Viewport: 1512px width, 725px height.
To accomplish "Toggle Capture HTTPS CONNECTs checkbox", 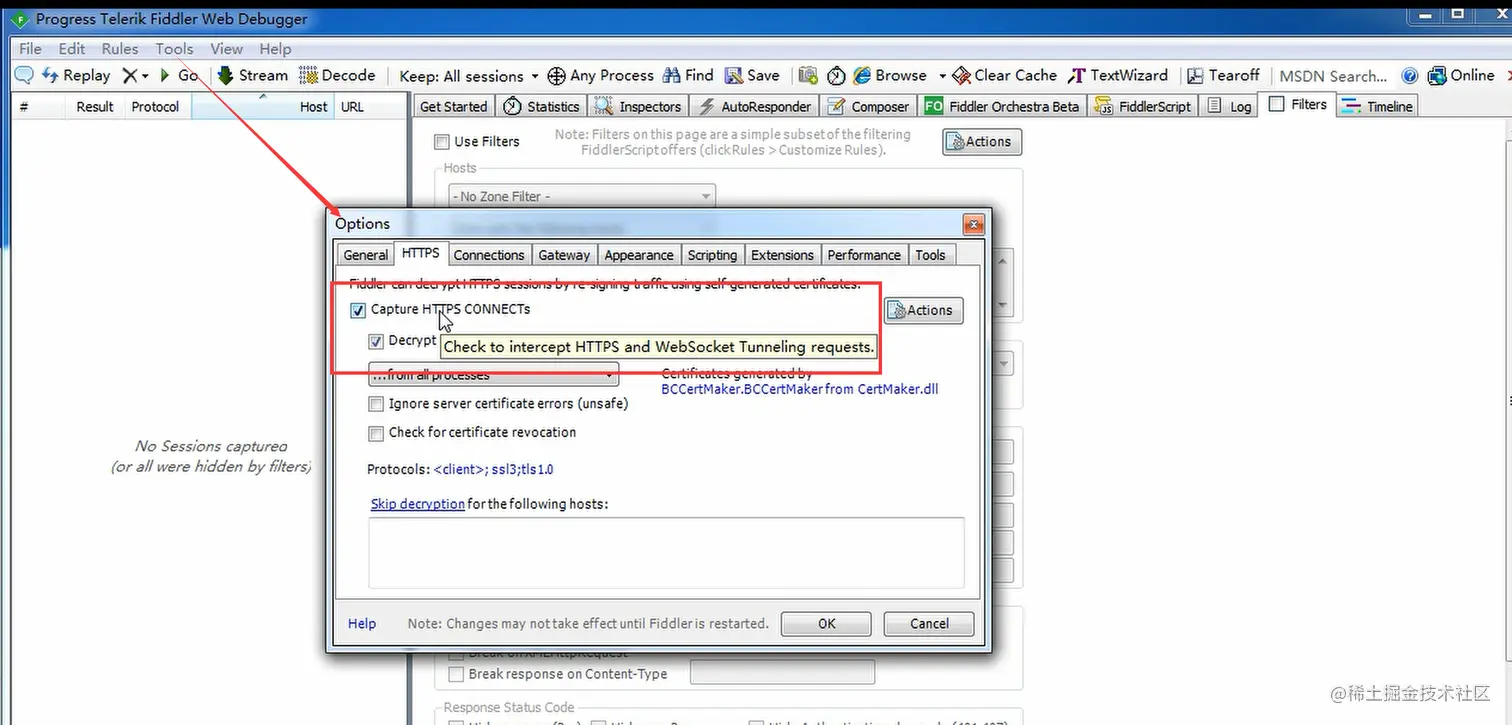I will coord(358,310).
